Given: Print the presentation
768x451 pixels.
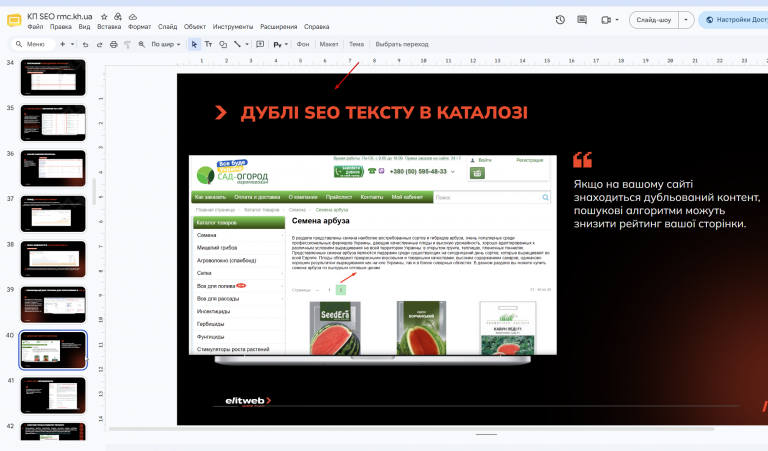Looking at the screenshot, I should [x=114, y=44].
